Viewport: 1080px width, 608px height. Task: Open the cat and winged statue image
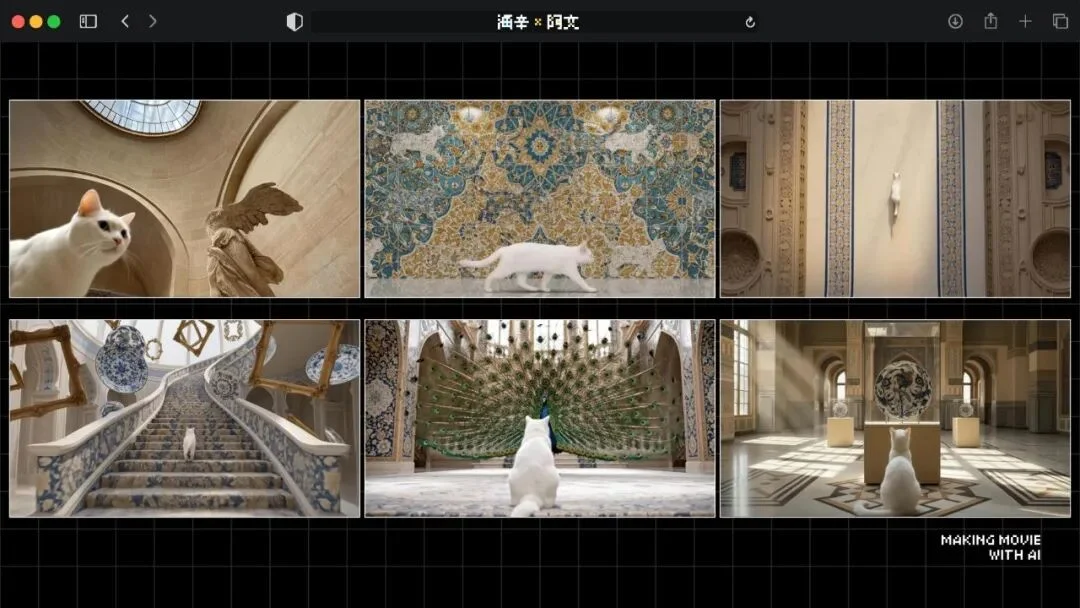coord(184,198)
